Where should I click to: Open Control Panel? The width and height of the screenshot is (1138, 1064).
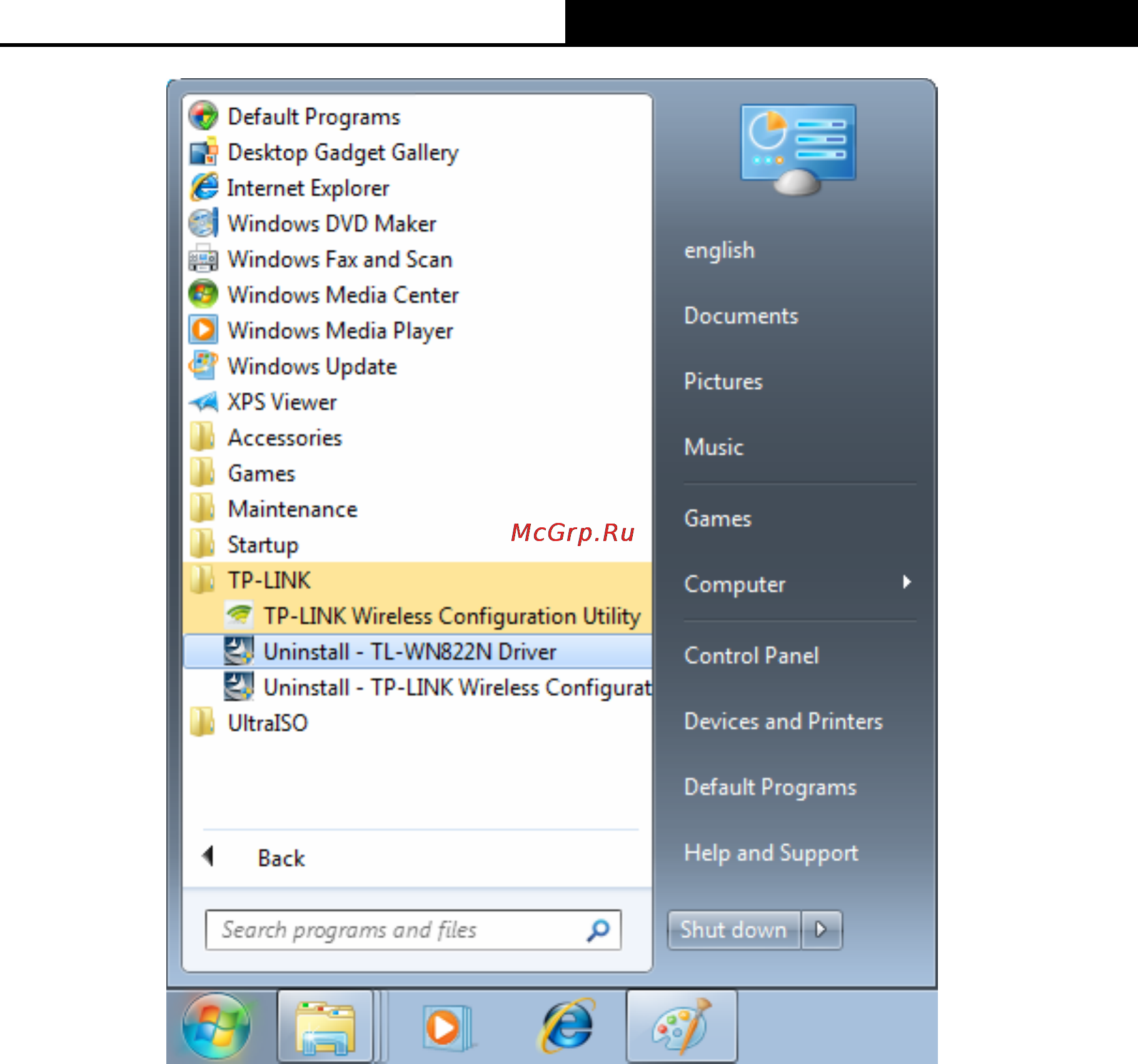coord(752,655)
